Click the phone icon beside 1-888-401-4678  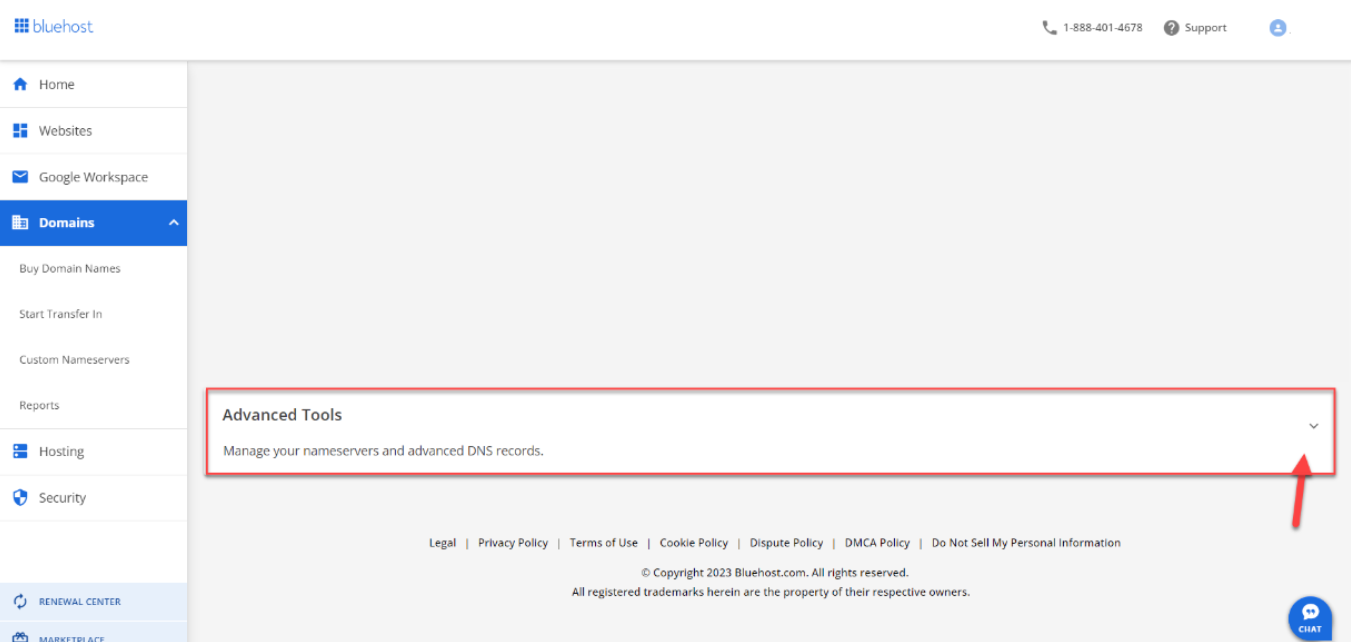coord(1049,28)
